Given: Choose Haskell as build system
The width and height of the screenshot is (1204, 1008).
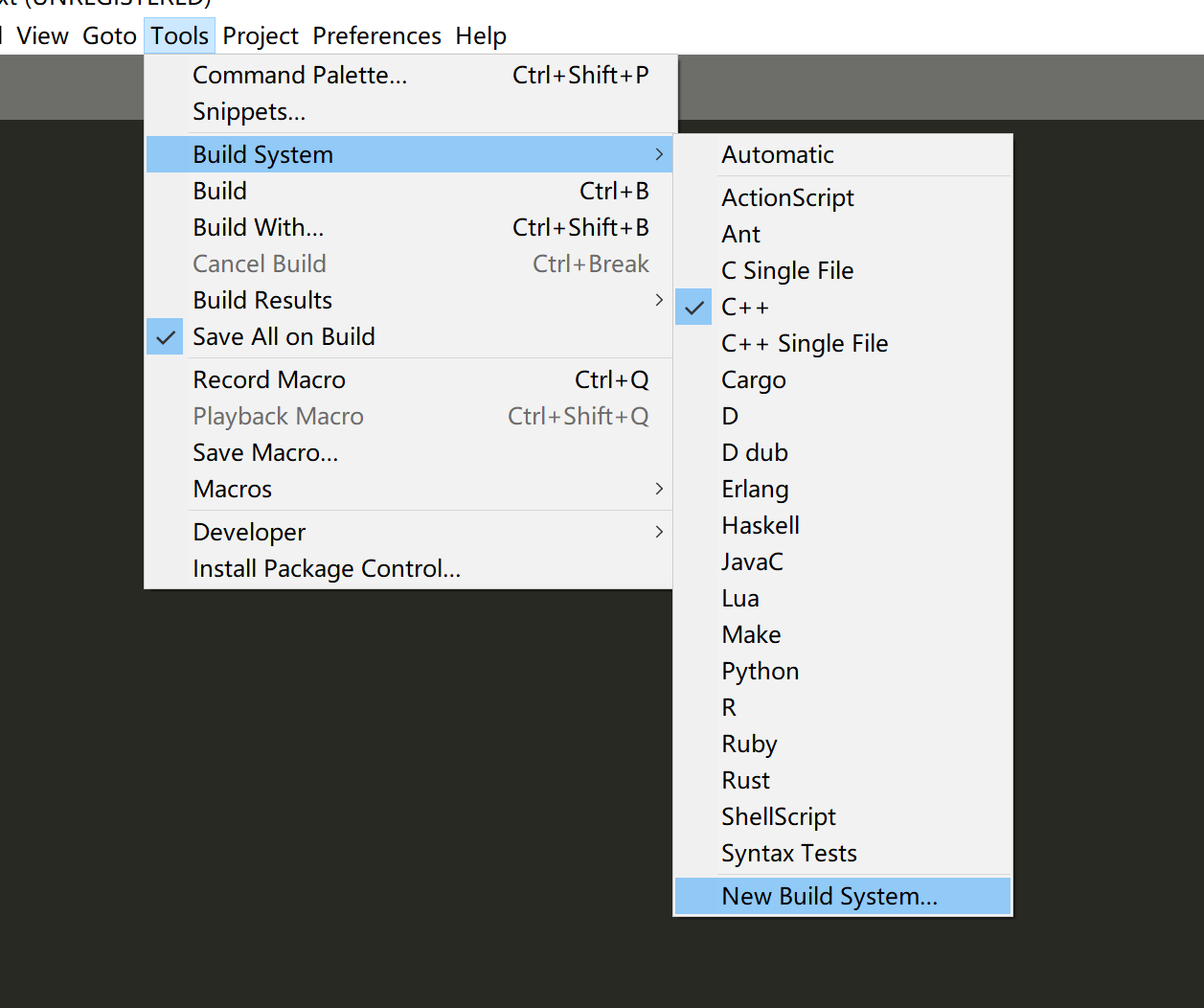Looking at the screenshot, I should tap(761, 525).
